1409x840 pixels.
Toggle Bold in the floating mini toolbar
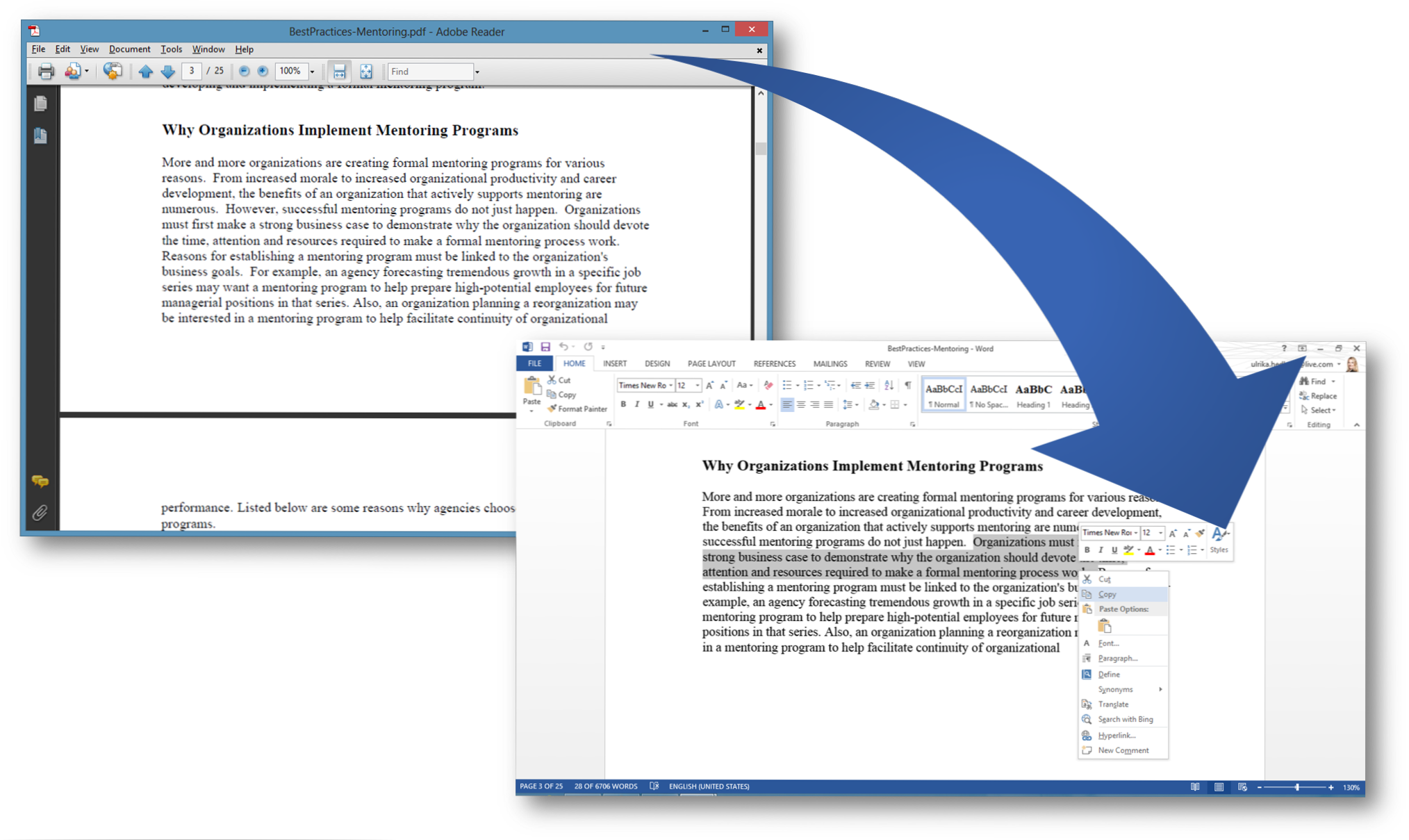[x=1087, y=550]
